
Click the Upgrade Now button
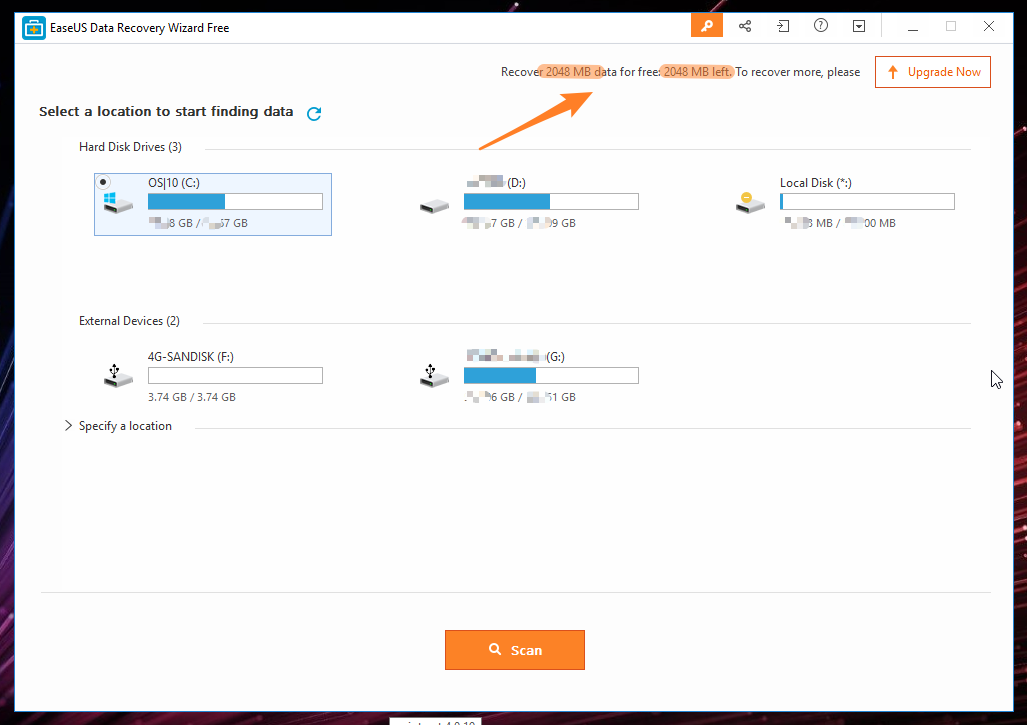[x=933, y=72]
